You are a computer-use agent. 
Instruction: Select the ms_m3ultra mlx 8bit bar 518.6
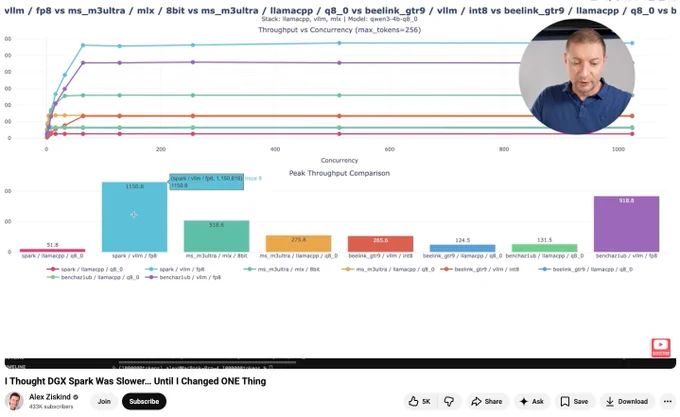click(216, 236)
